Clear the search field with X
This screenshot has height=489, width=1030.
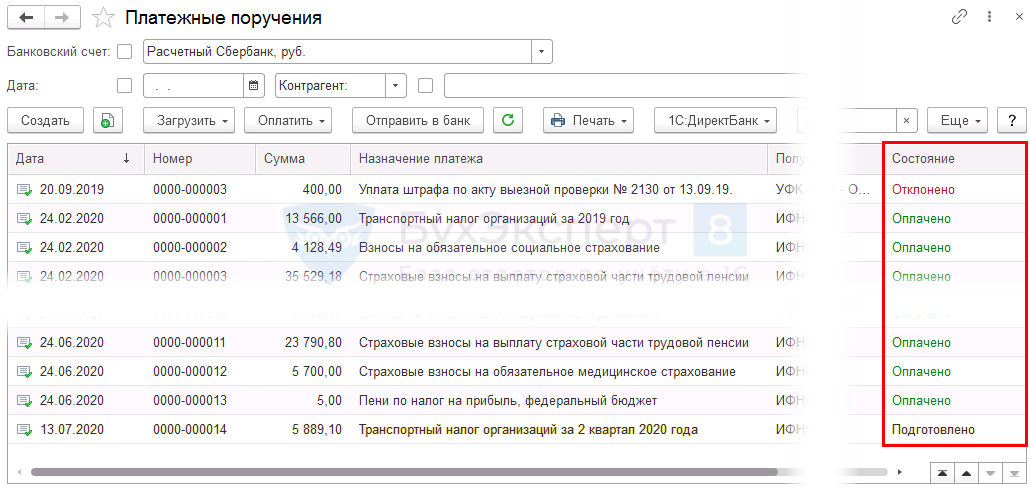coord(906,120)
